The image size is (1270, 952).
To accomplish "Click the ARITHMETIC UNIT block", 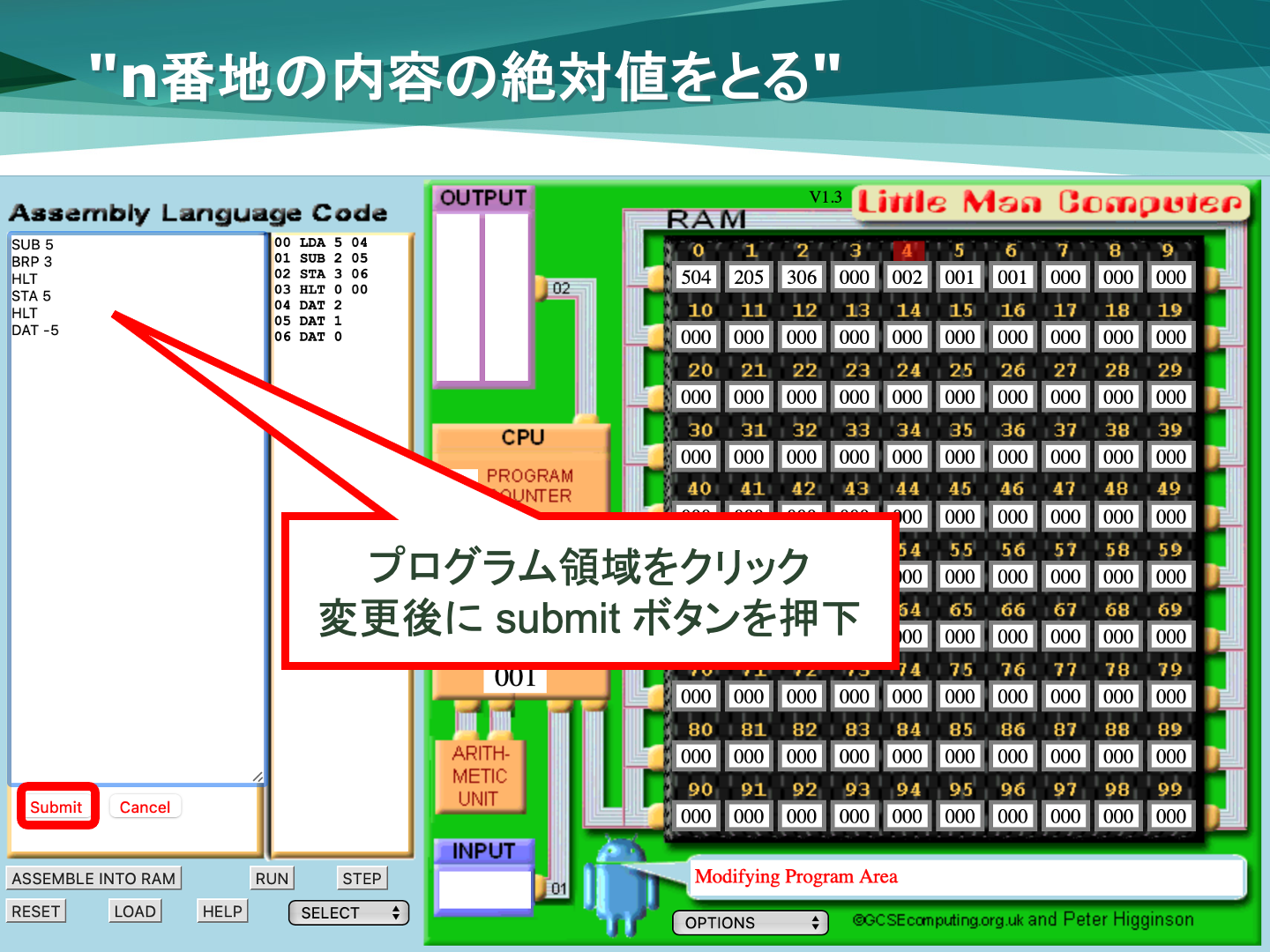I will [x=480, y=776].
